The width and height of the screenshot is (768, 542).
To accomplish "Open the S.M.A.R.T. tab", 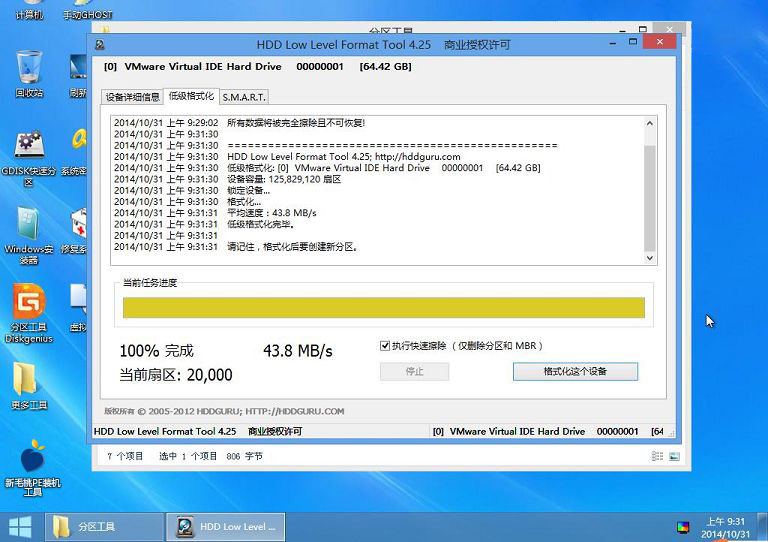I will [x=244, y=97].
